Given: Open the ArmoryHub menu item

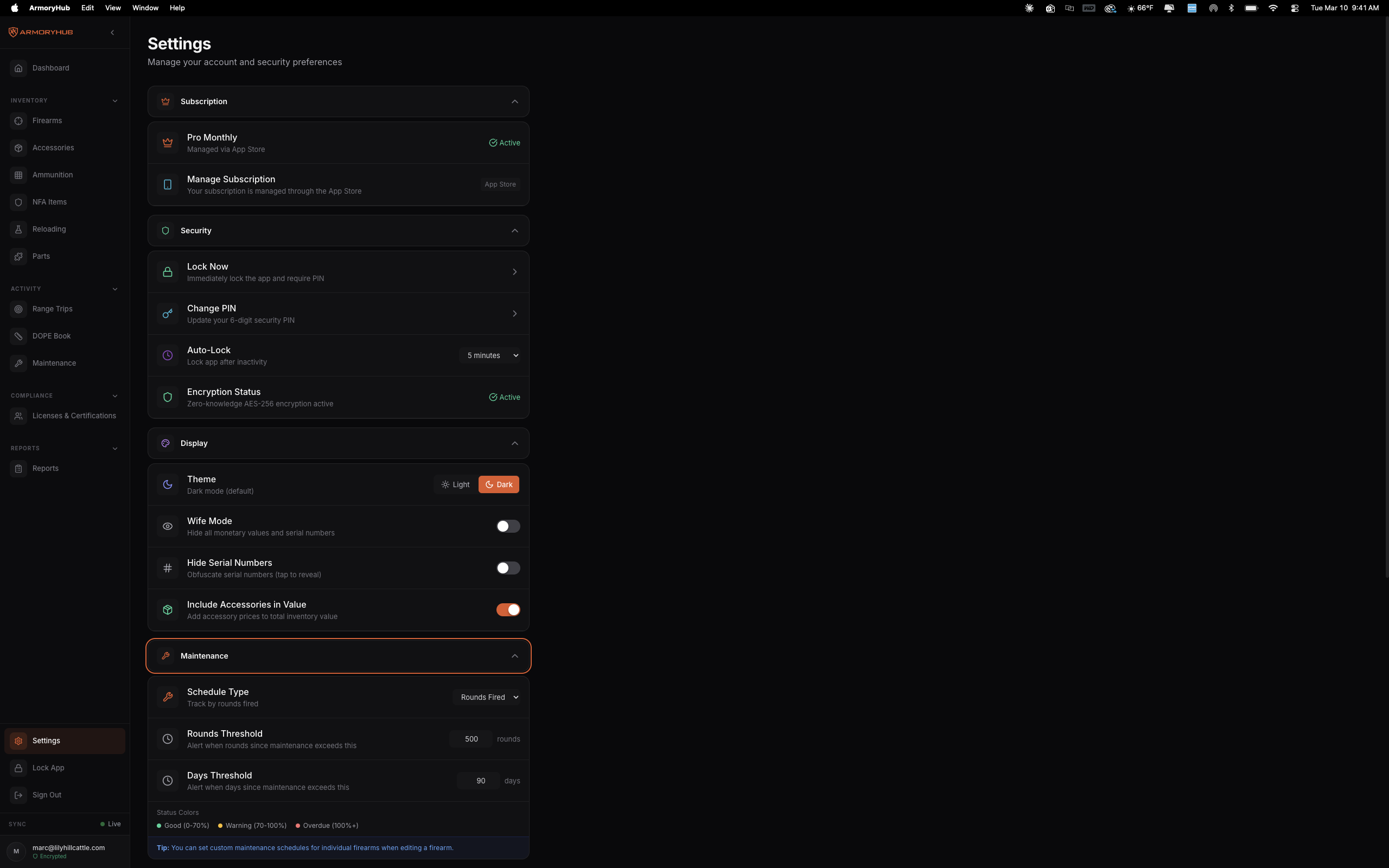Looking at the screenshot, I should (x=50, y=8).
